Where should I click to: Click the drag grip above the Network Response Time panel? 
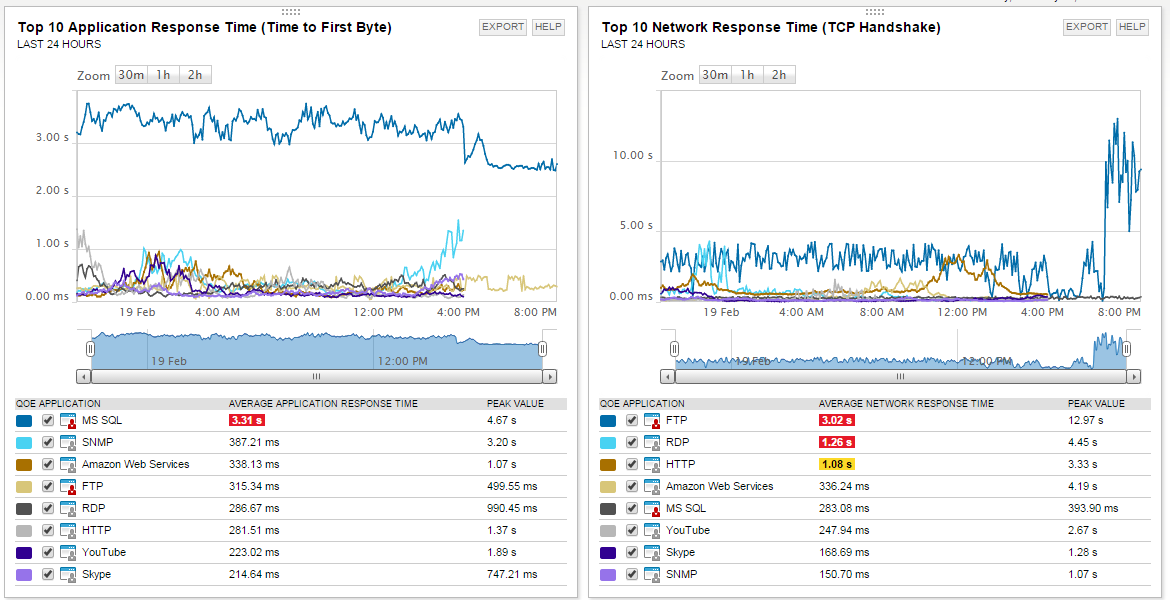[875, 12]
